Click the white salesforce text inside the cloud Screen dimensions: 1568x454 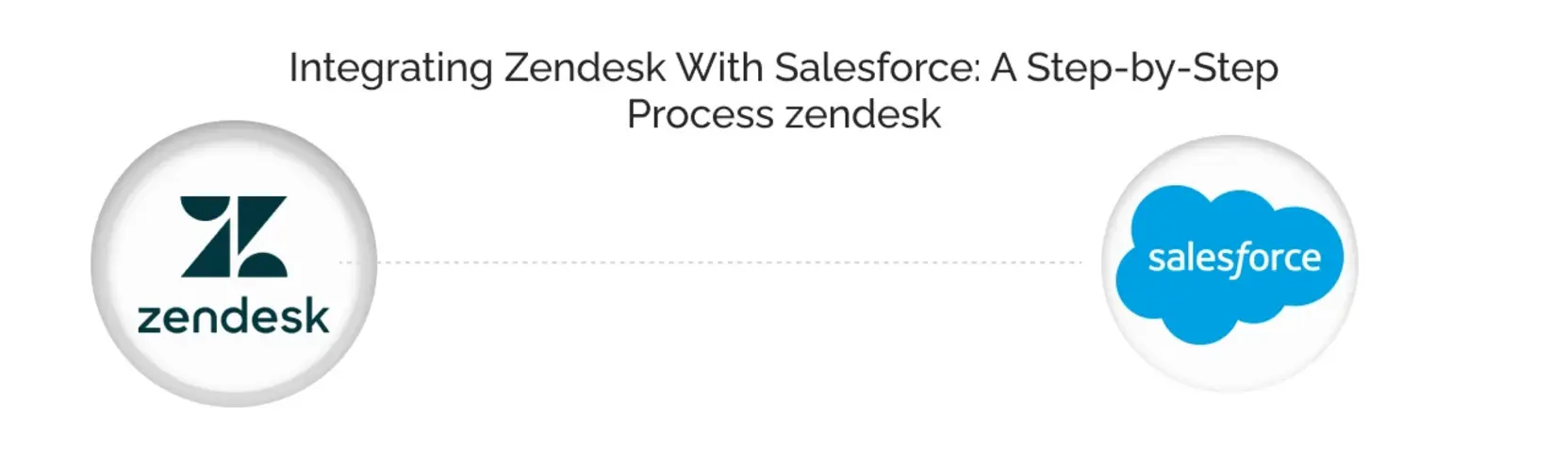point(1233,259)
